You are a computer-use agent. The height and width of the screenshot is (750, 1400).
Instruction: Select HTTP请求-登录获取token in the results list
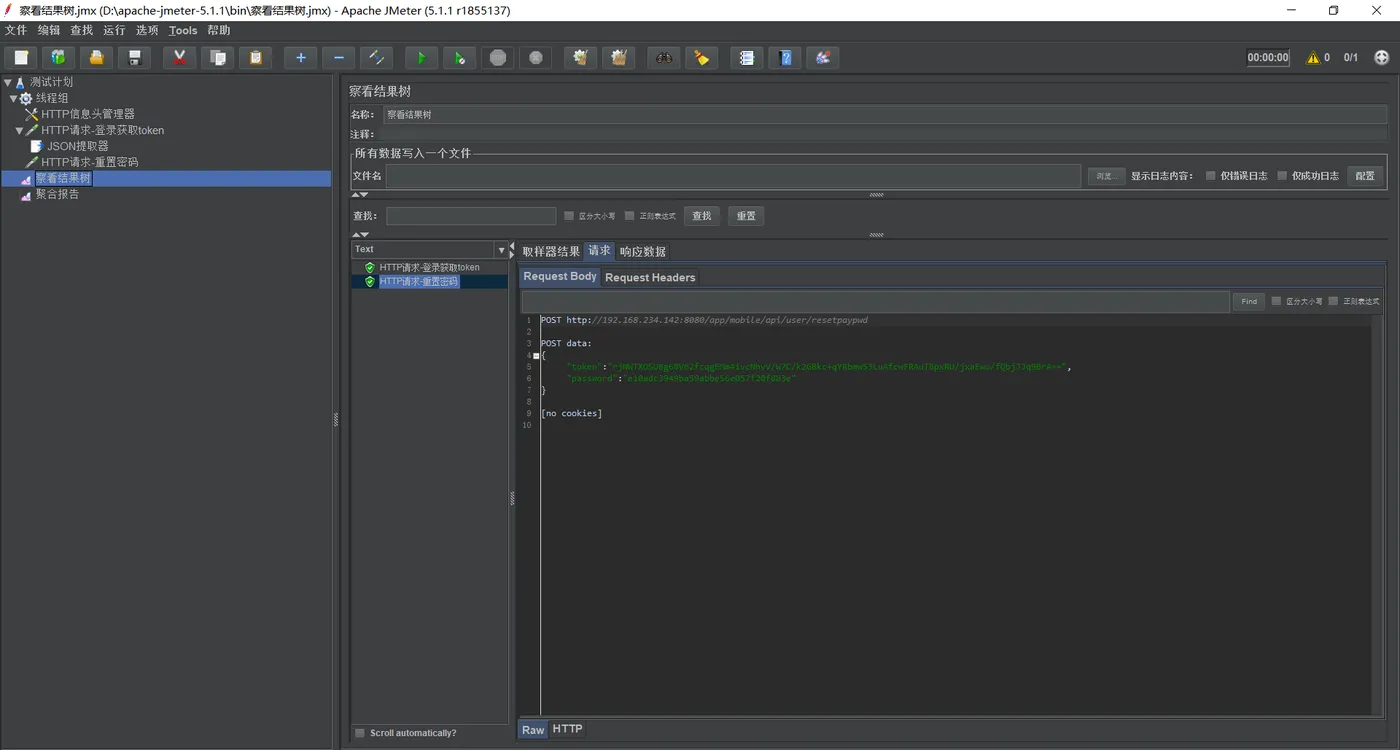click(430, 267)
